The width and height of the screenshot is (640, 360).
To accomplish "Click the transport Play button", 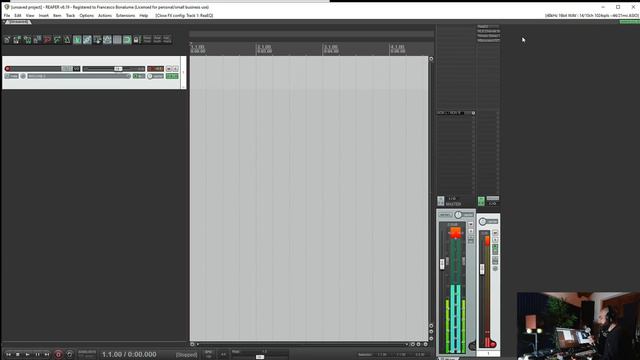I will [28, 354].
